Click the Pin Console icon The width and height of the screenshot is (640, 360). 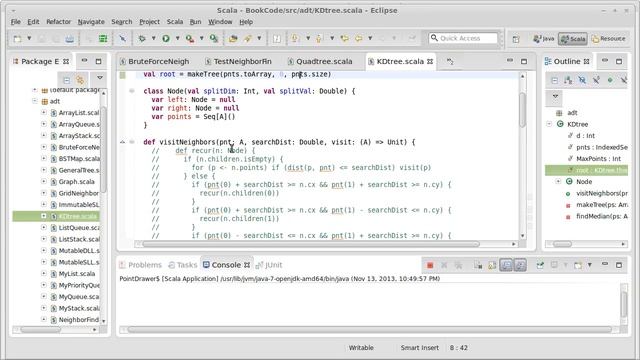point(540,265)
